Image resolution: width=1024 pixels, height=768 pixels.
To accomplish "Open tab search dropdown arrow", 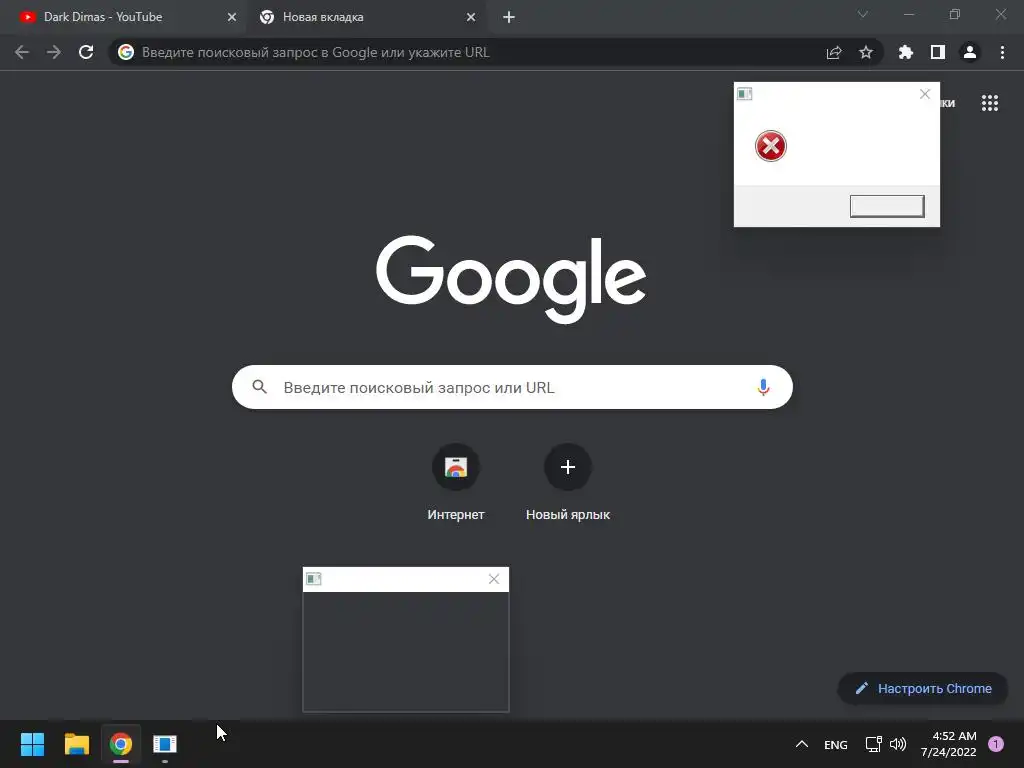I will [x=863, y=14].
